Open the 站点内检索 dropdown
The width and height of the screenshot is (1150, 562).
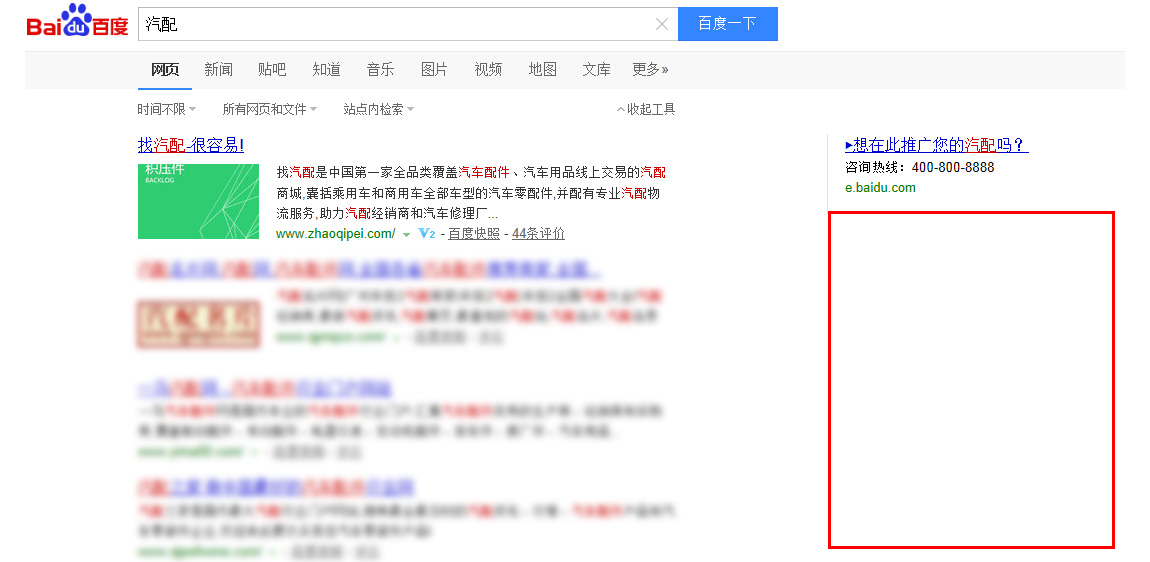(x=378, y=109)
